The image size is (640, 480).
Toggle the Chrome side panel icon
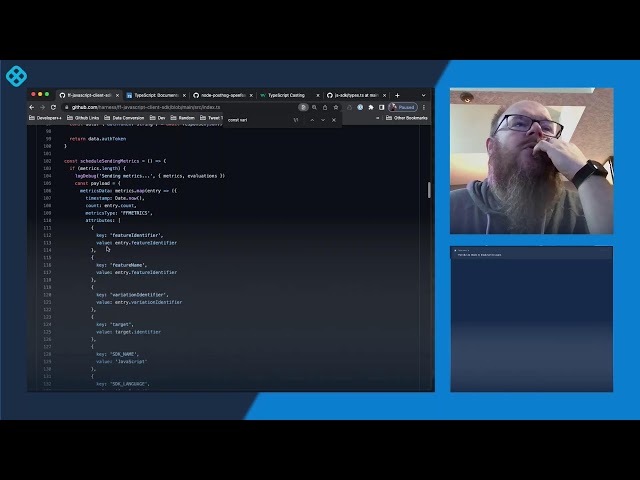pyautogui.click(x=381, y=107)
